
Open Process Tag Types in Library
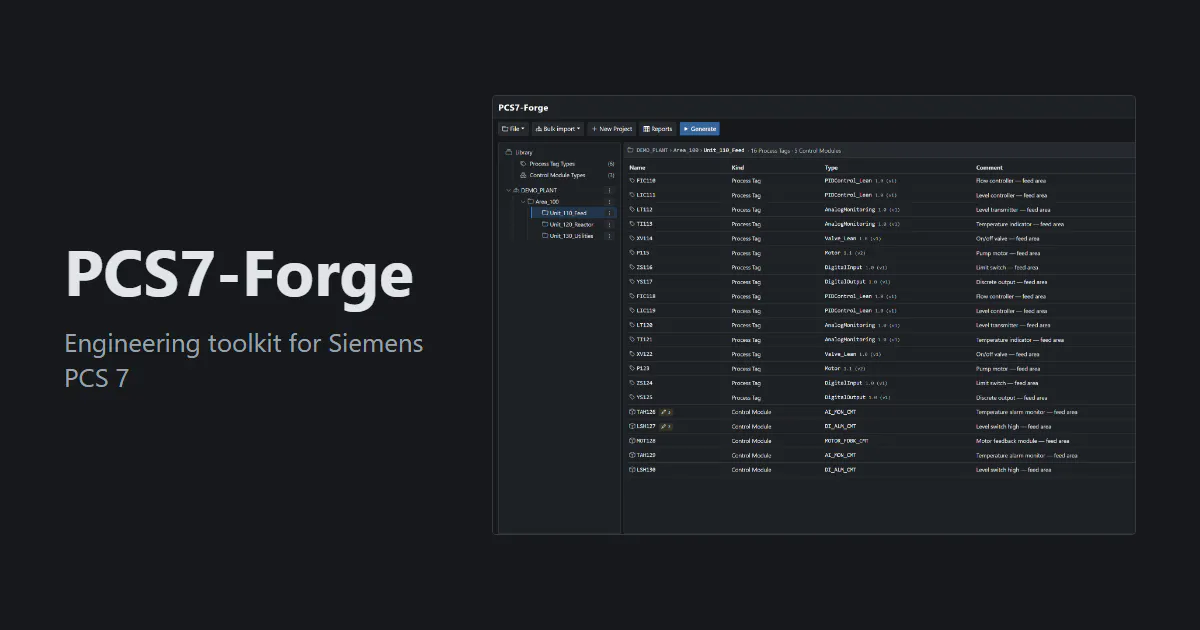(552, 163)
